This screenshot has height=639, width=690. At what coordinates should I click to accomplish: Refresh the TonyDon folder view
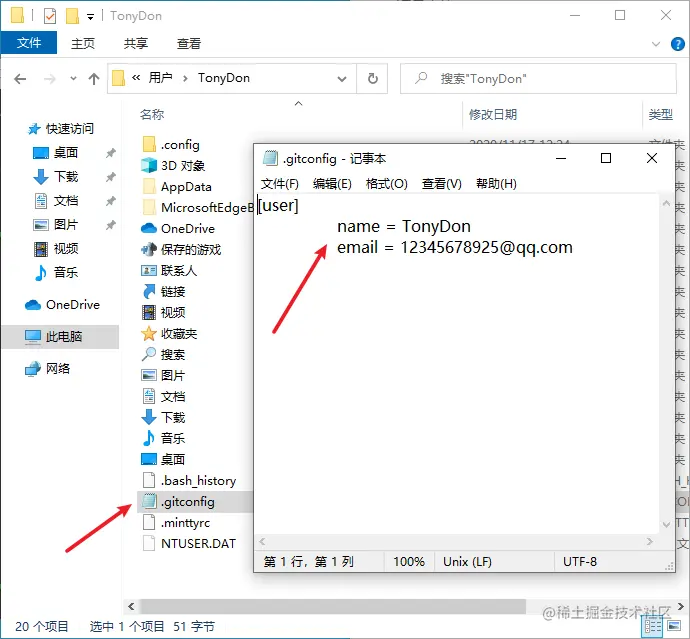click(372, 78)
